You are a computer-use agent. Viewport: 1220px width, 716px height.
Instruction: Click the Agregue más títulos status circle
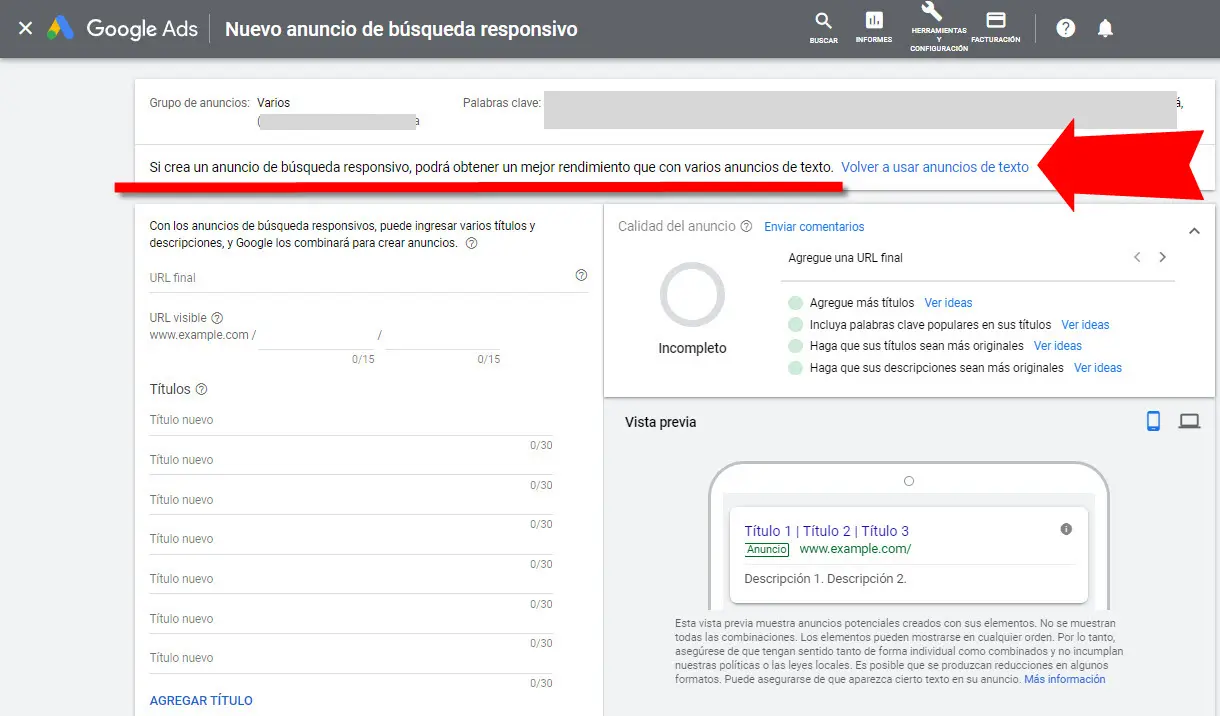795,303
